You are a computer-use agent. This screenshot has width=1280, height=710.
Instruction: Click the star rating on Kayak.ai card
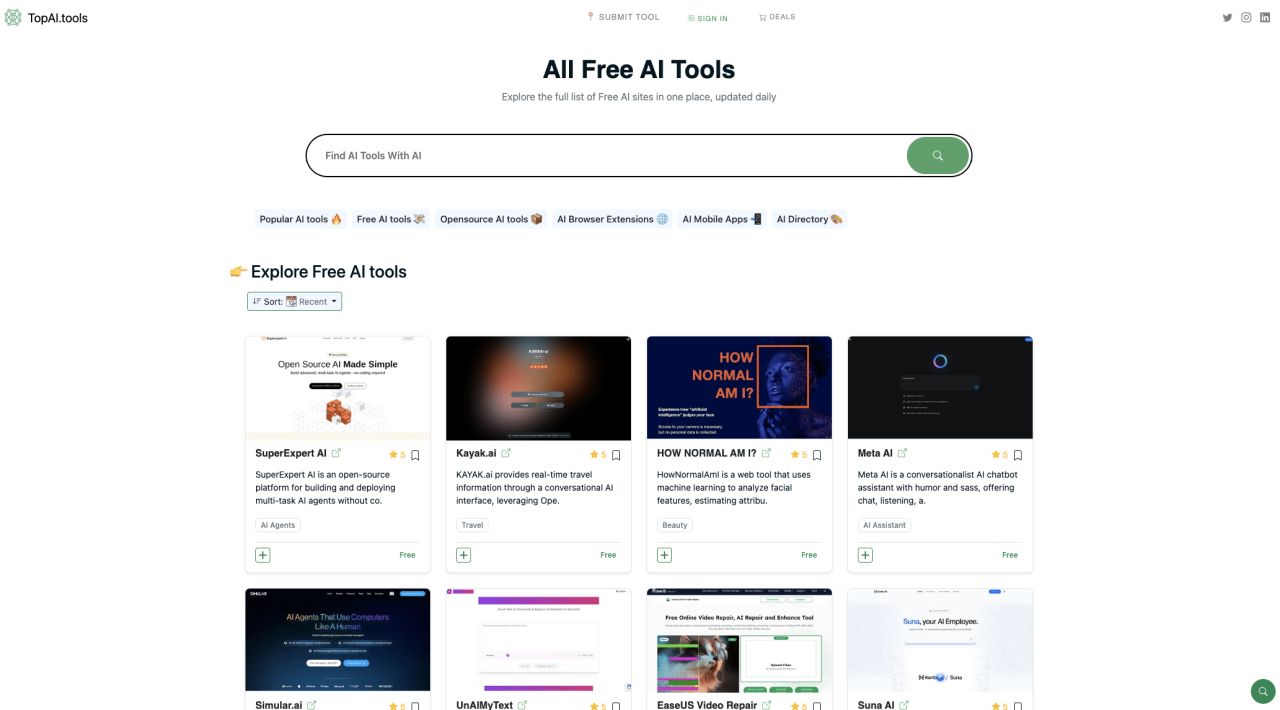[598, 455]
